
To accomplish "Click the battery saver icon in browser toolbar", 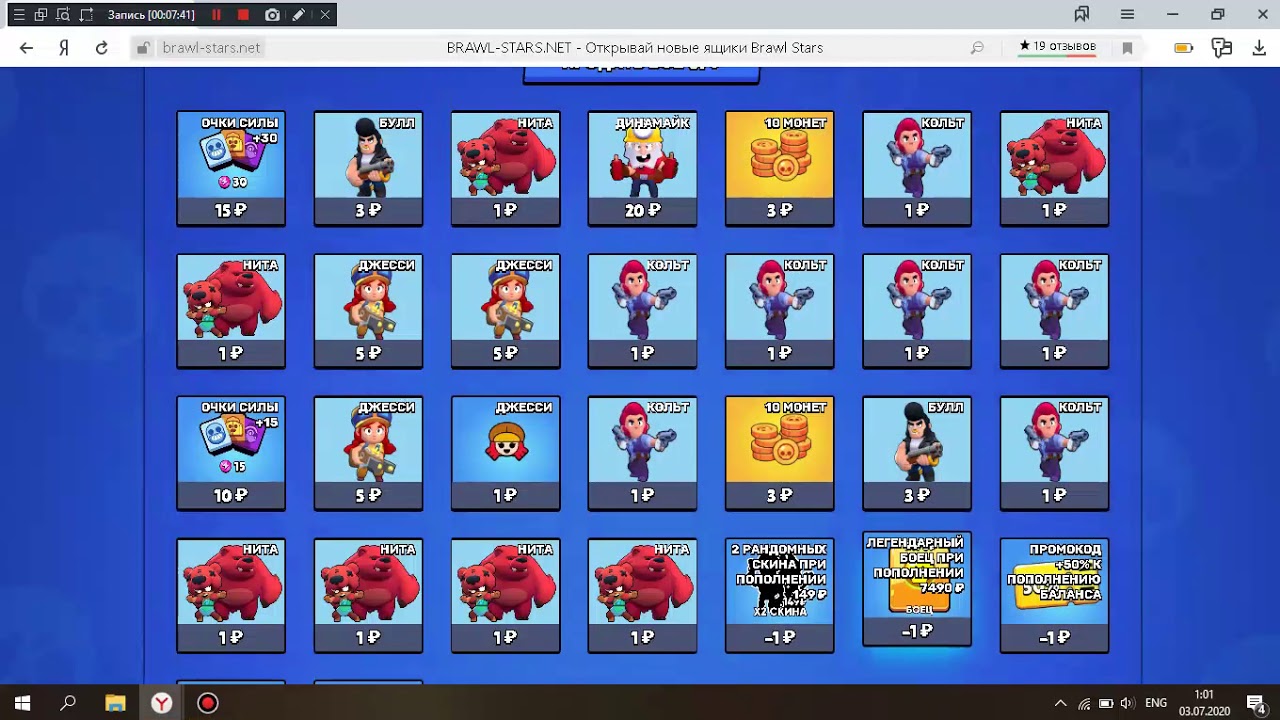I will tap(1183, 48).
